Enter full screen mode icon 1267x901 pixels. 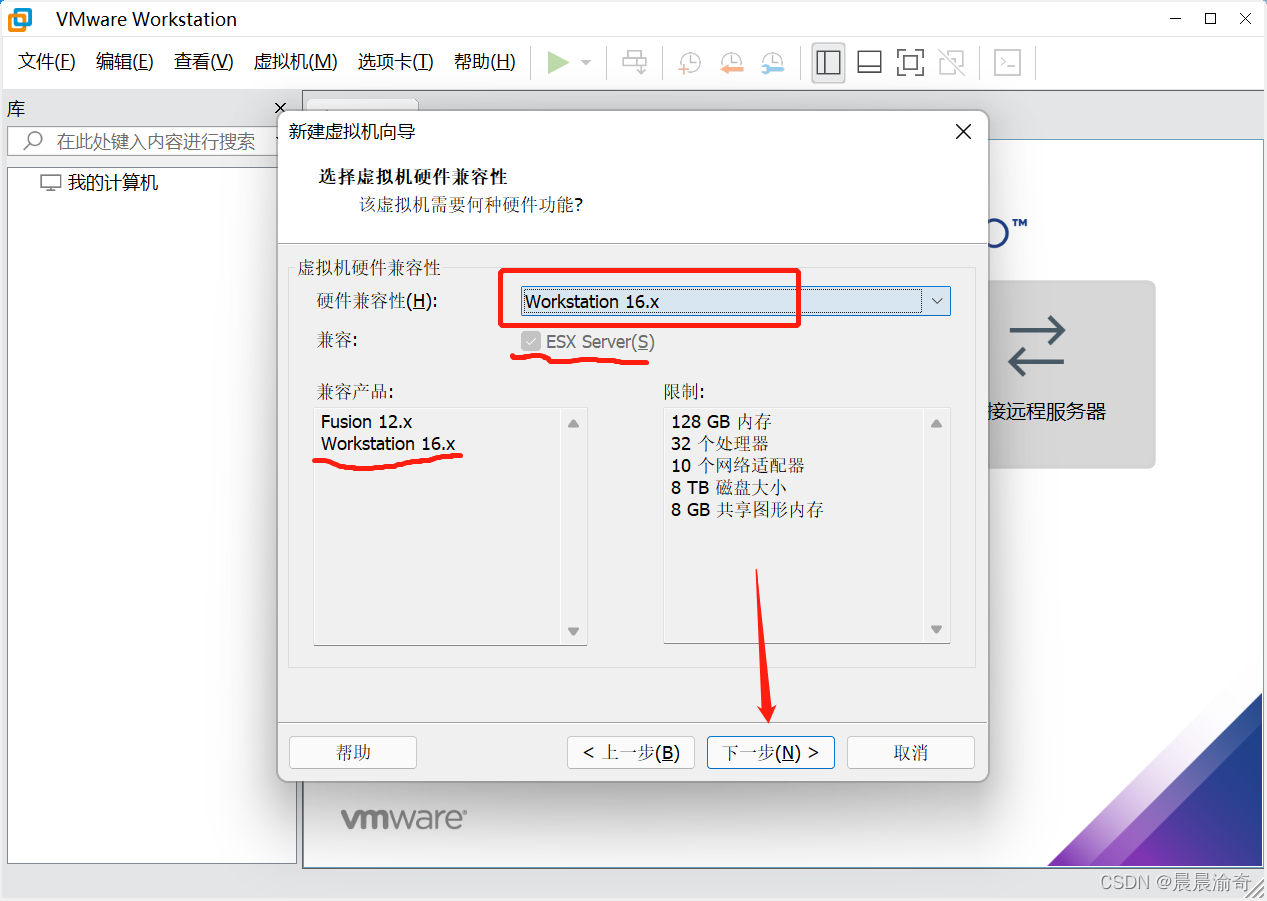pyautogui.click(x=910, y=62)
